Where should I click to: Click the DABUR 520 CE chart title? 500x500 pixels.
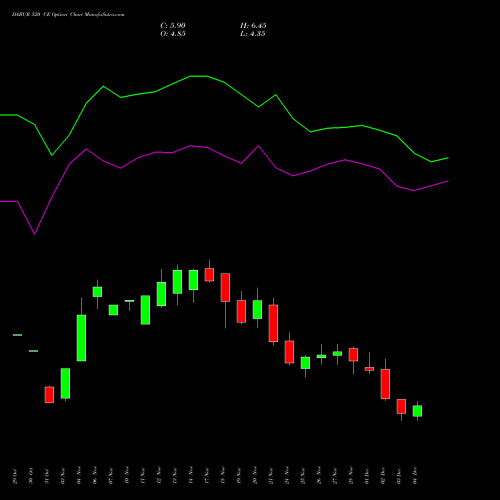[x=68, y=15]
